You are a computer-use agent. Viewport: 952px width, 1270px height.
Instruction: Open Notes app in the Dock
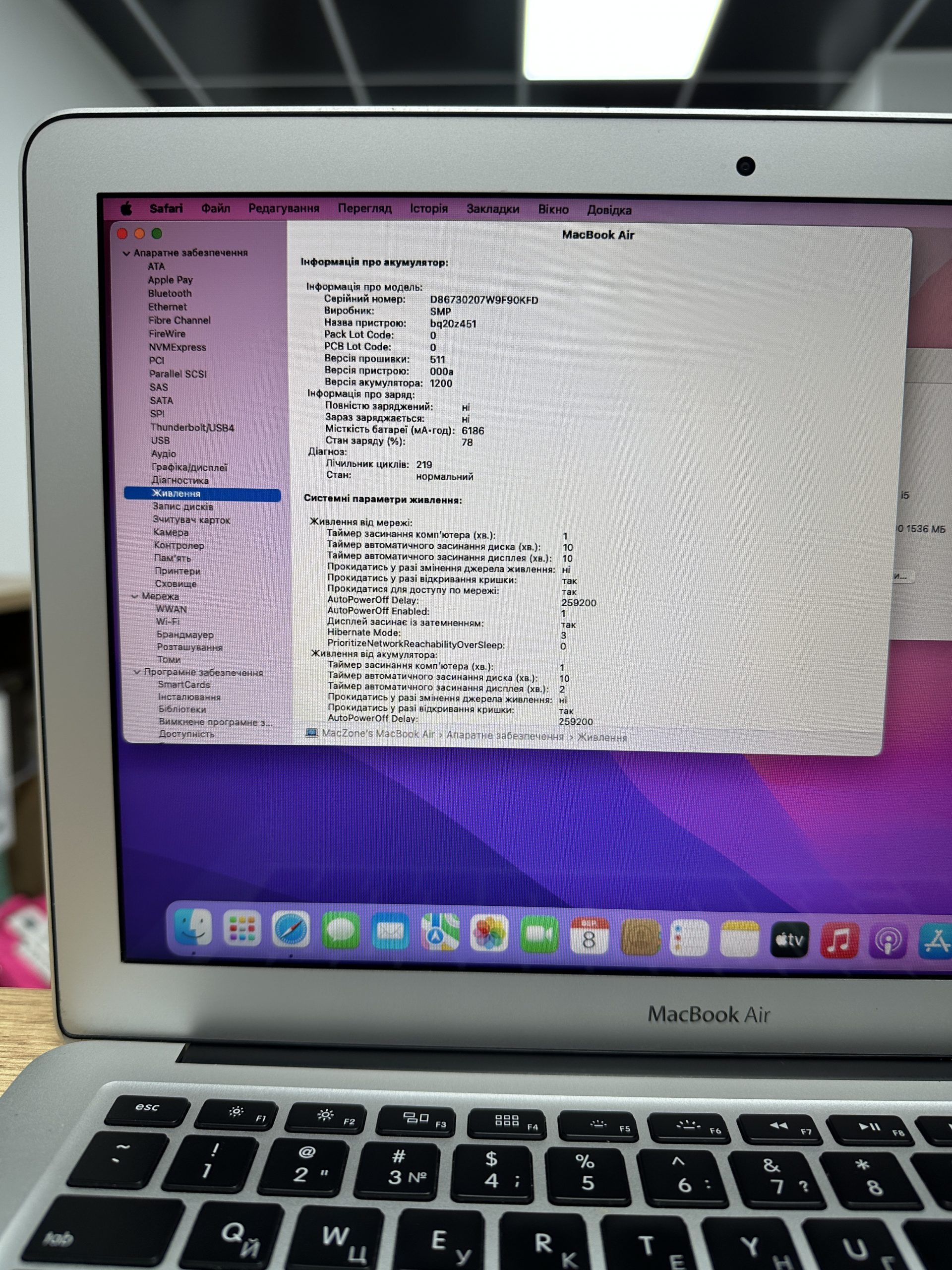coord(739,939)
